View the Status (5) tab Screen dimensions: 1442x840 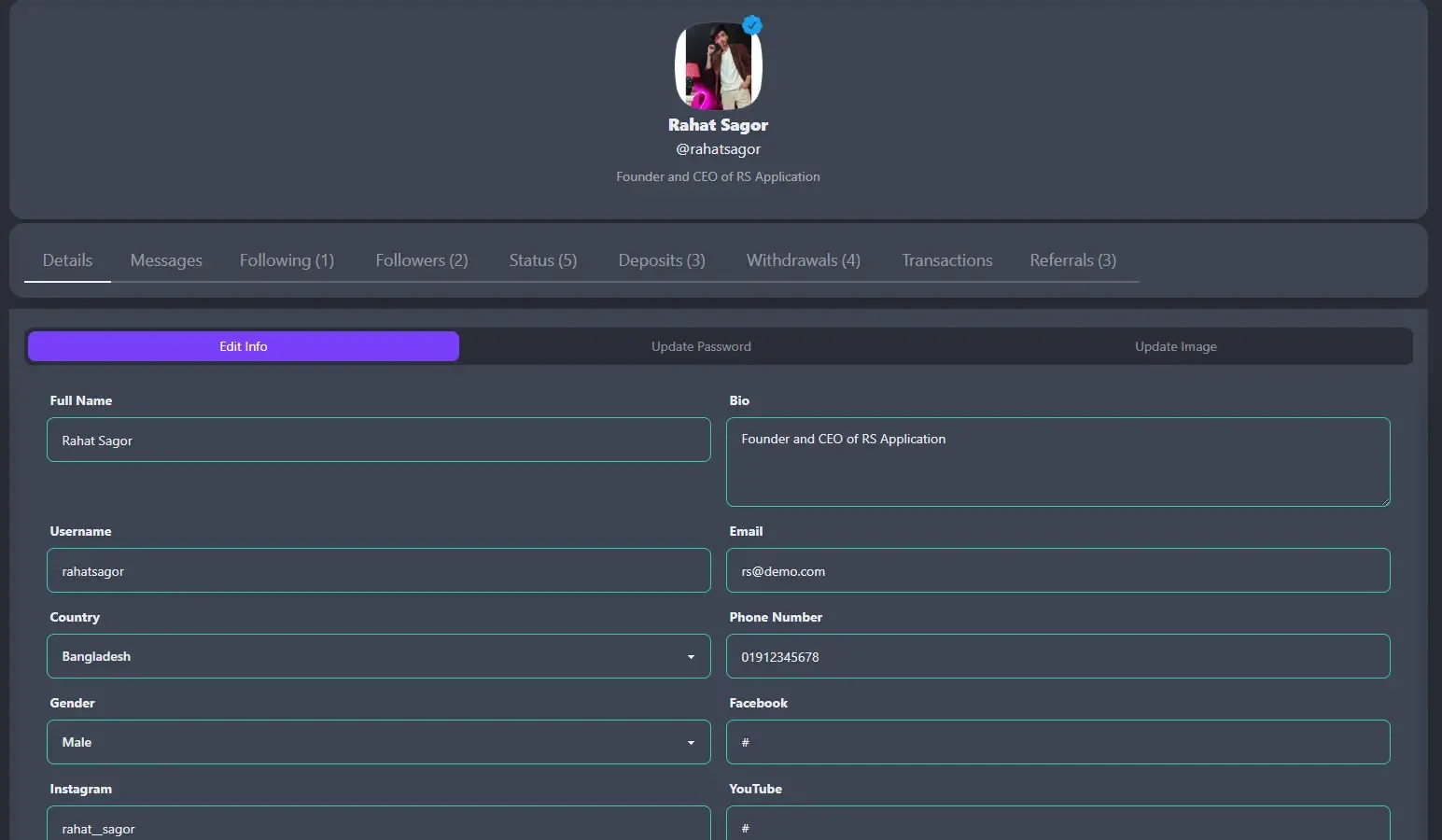tap(542, 260)
